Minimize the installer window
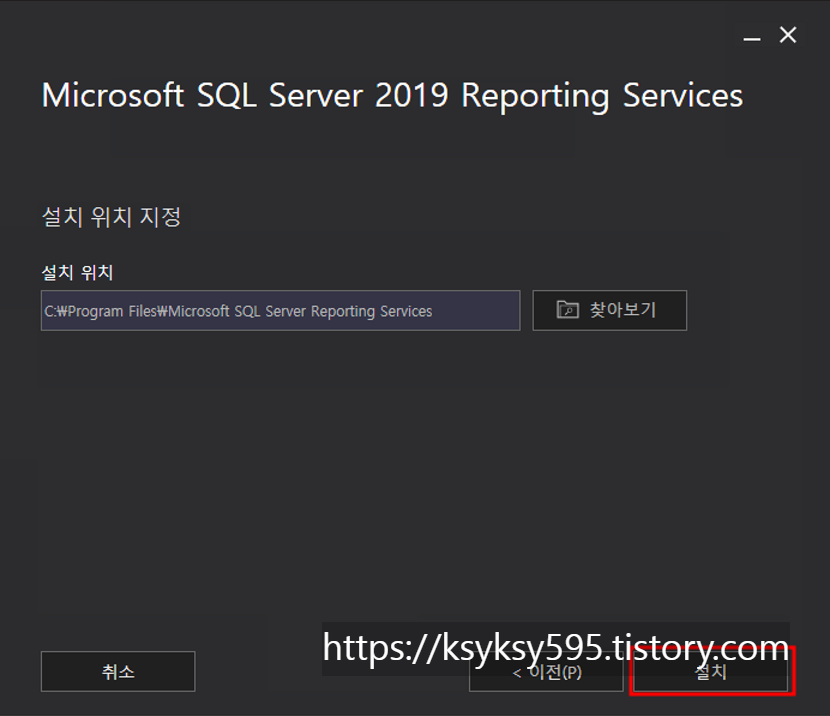Screen dimensions: 830x716 pyautogui.click(x=752, y=37)
